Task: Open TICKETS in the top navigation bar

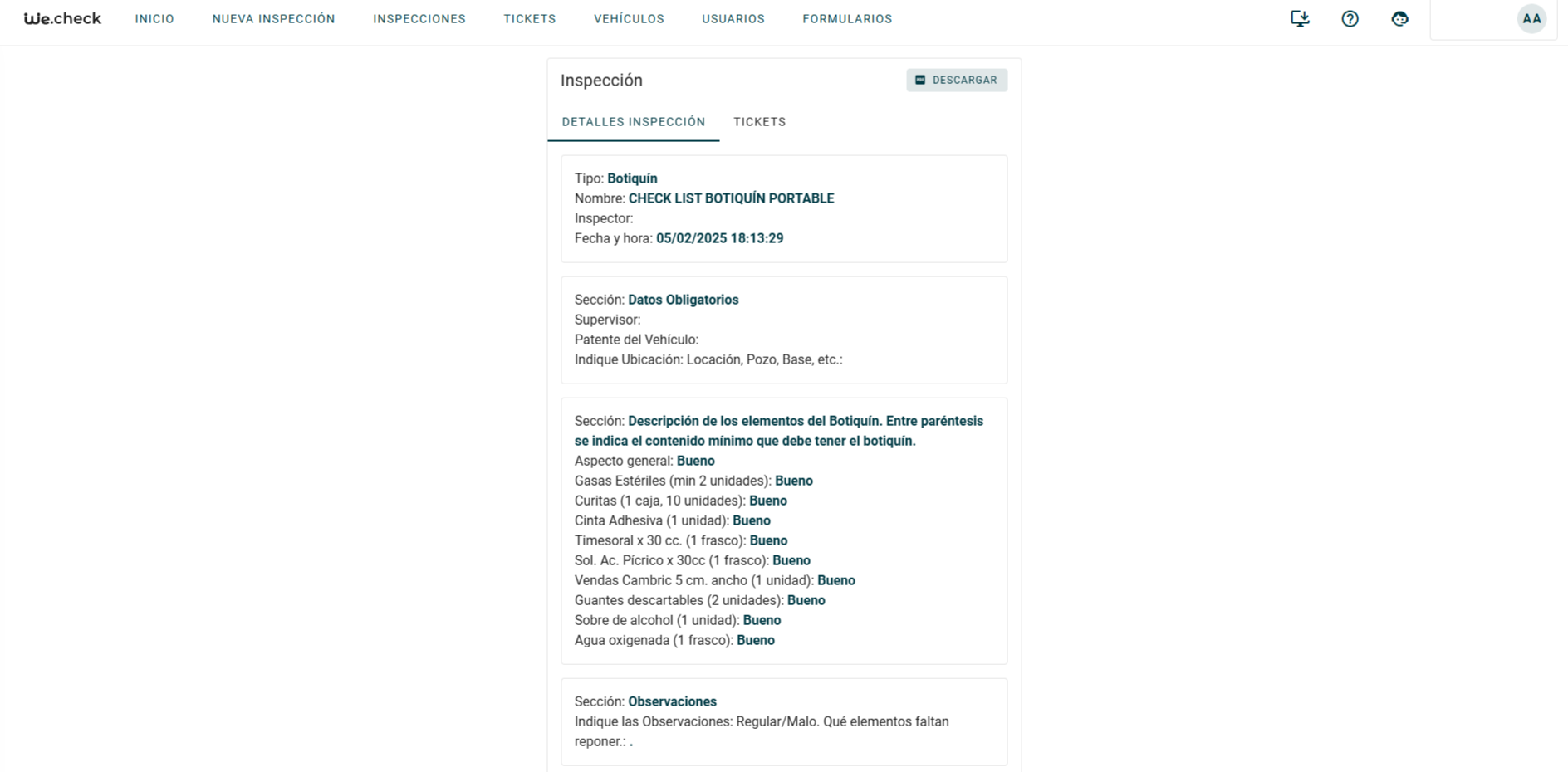Action: (529, 19)
